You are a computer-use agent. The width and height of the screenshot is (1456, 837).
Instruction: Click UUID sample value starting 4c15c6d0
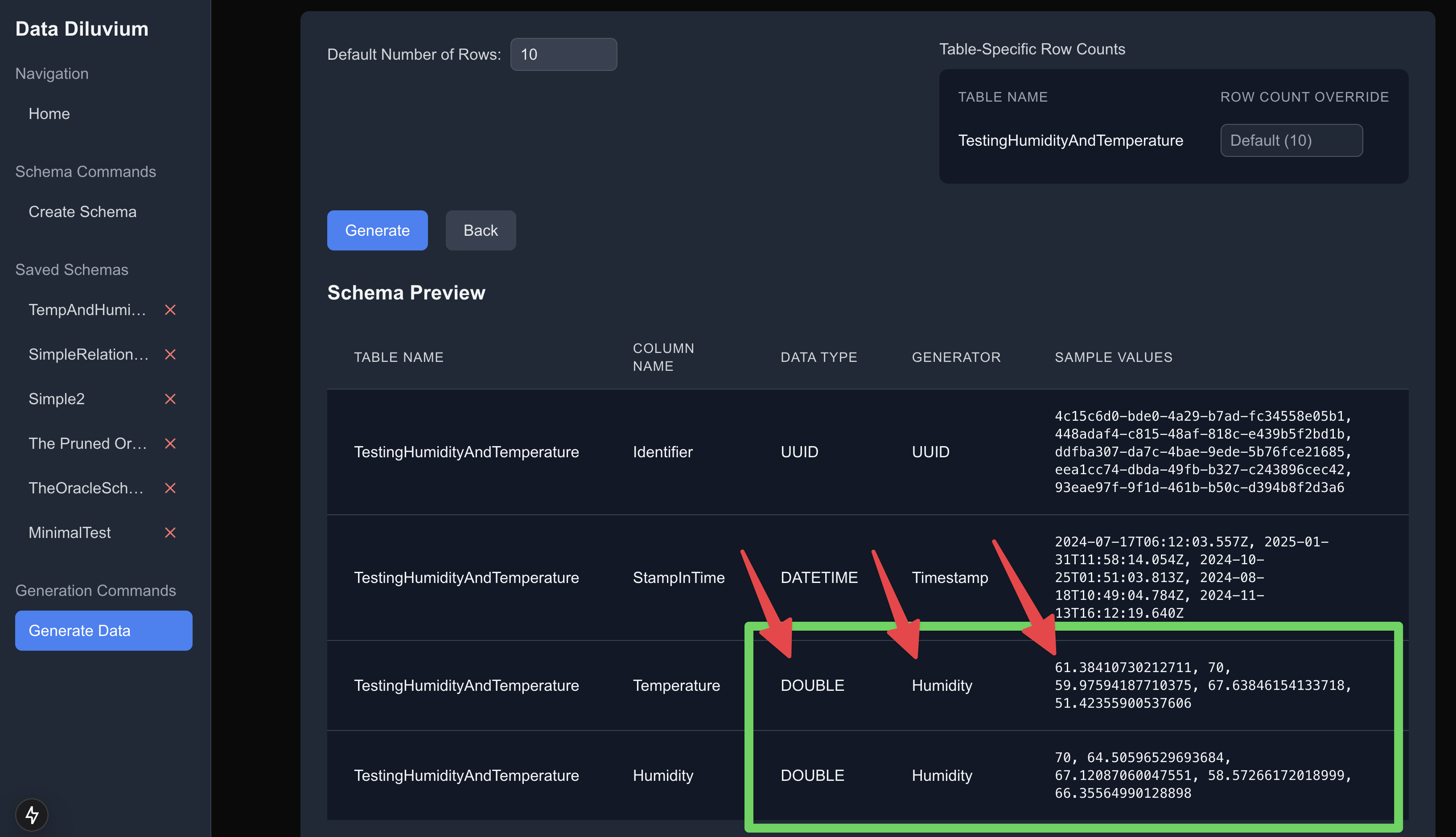[x=1203, y=416]
